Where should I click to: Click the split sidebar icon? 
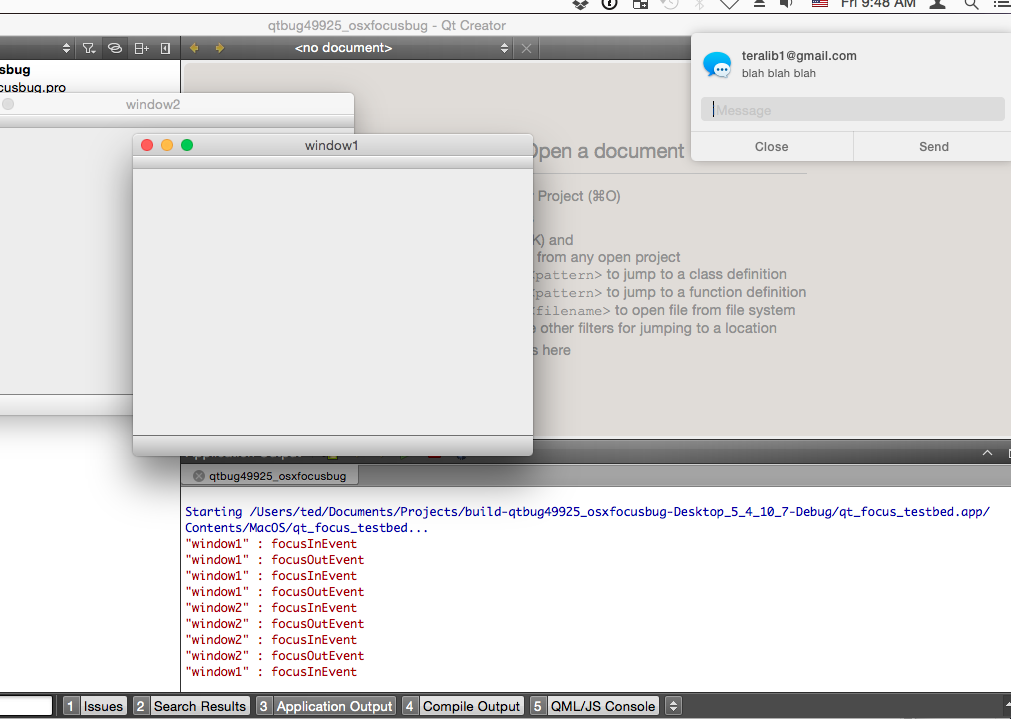(x=141, y=48)
